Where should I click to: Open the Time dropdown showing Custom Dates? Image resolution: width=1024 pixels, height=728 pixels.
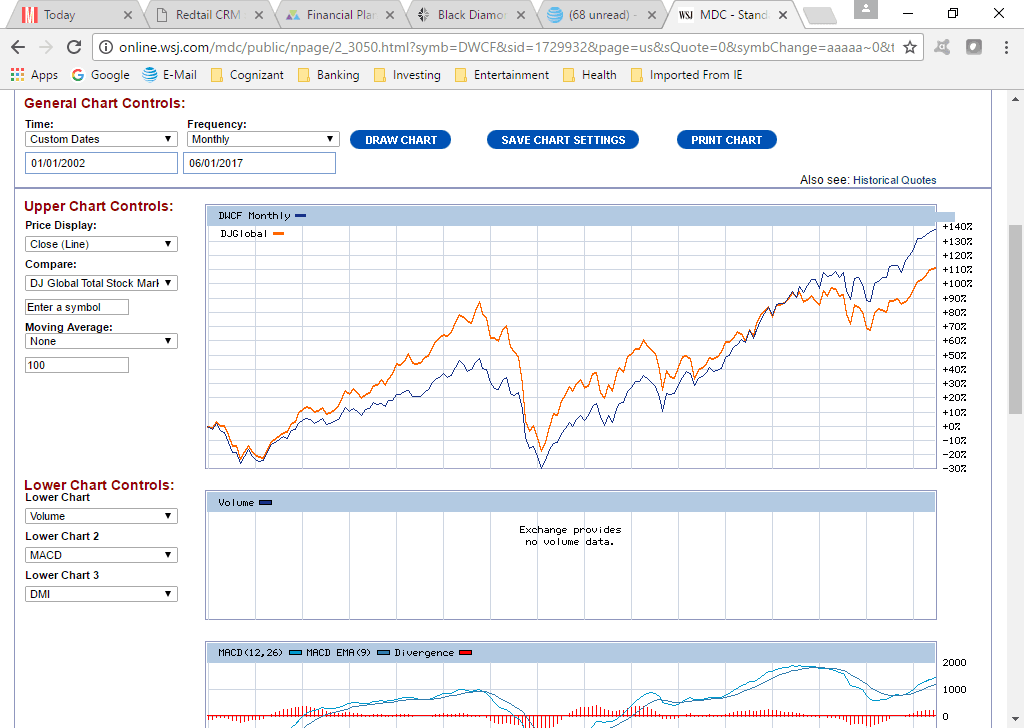101,139
